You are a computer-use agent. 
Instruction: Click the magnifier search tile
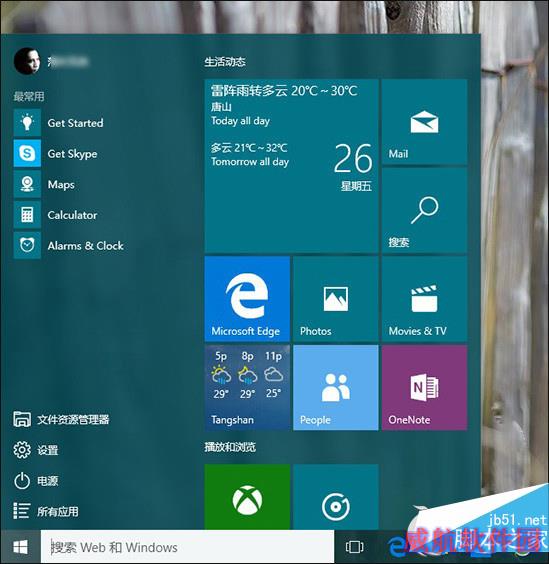(x=425, y=210)
